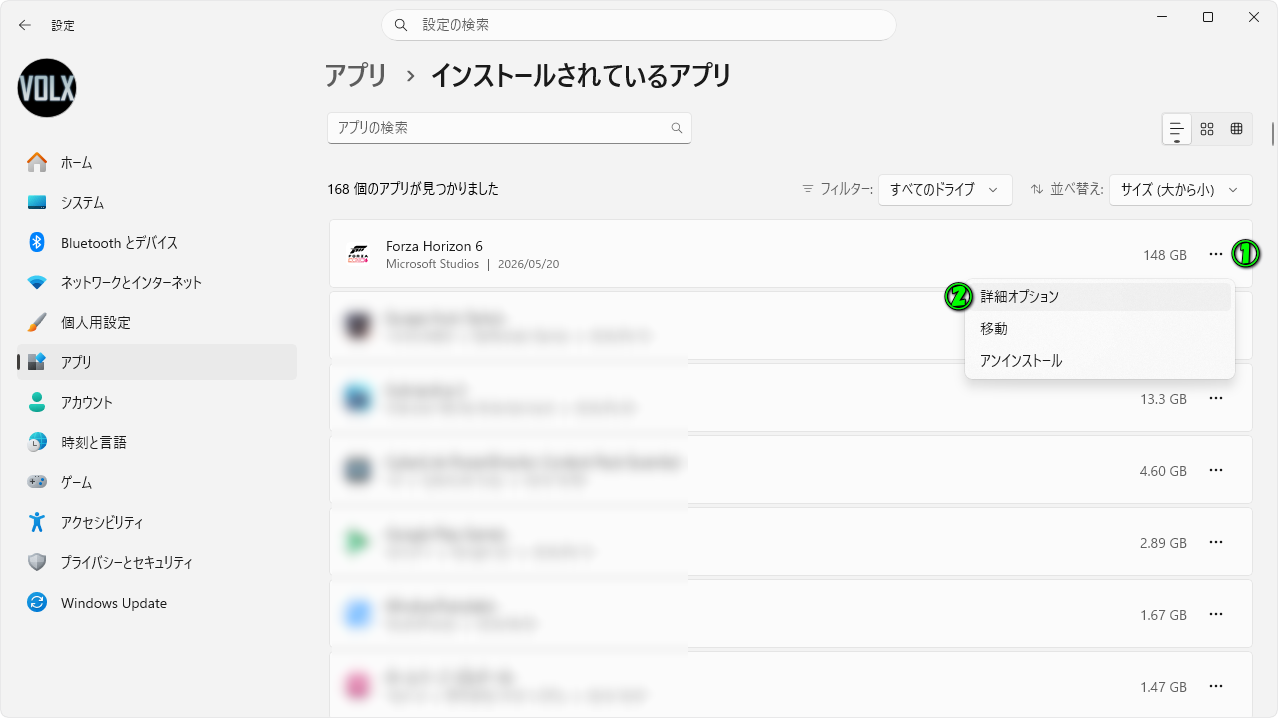Click the アプリ breadcrumb link

[x=356, y=75]
